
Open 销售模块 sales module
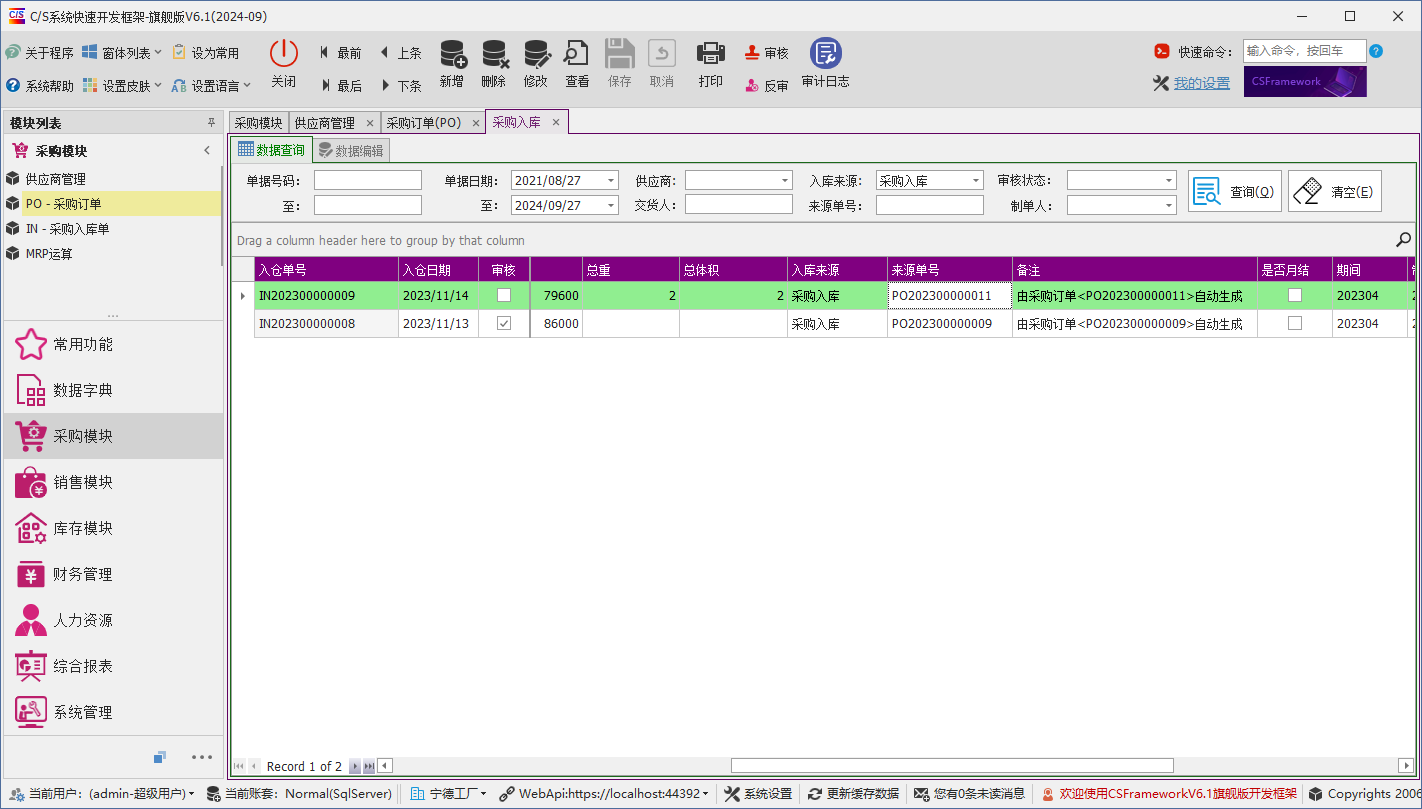(x=113, y=482)
